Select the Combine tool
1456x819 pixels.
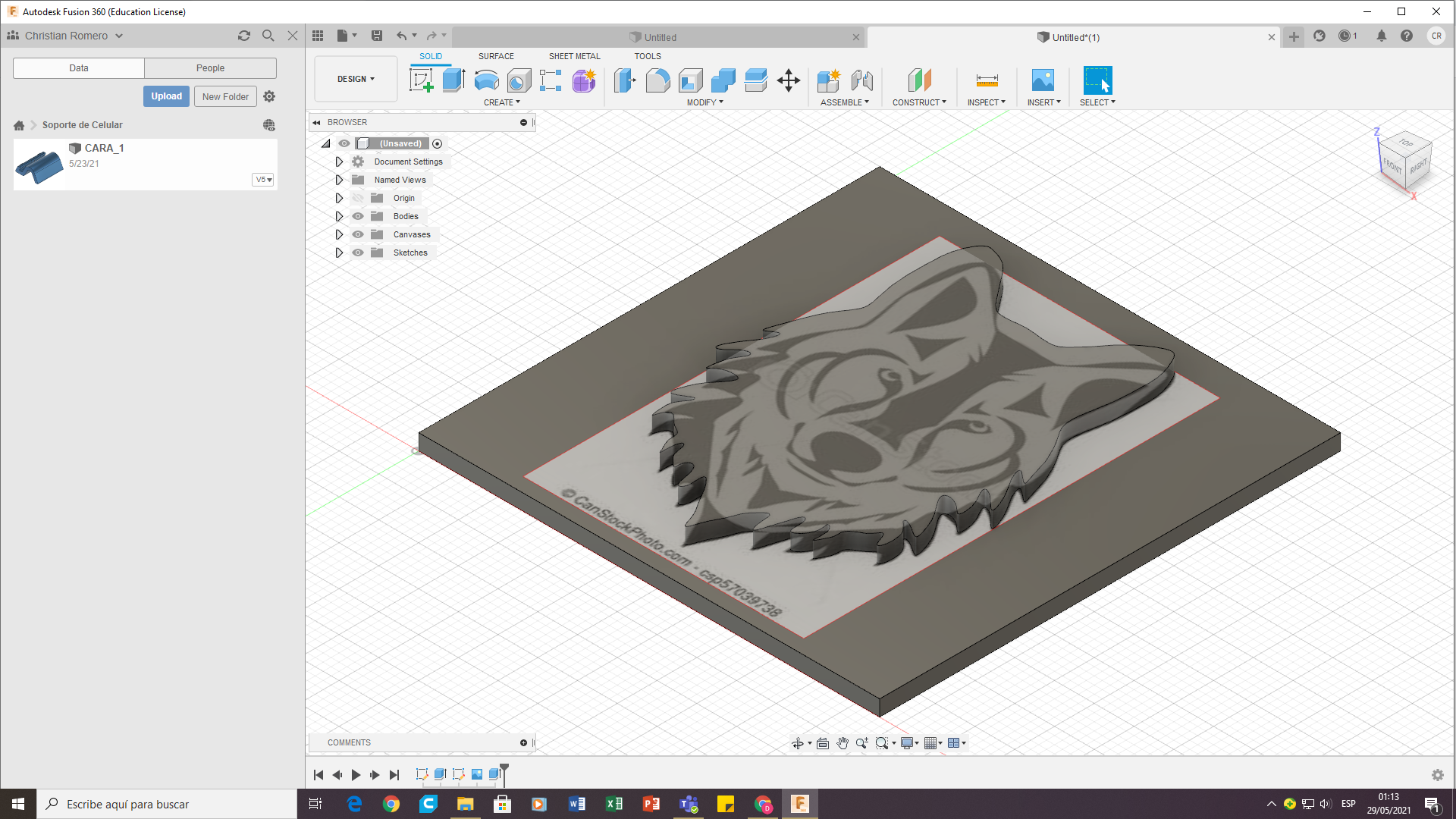pyautogui.click(x=723, y=80)
